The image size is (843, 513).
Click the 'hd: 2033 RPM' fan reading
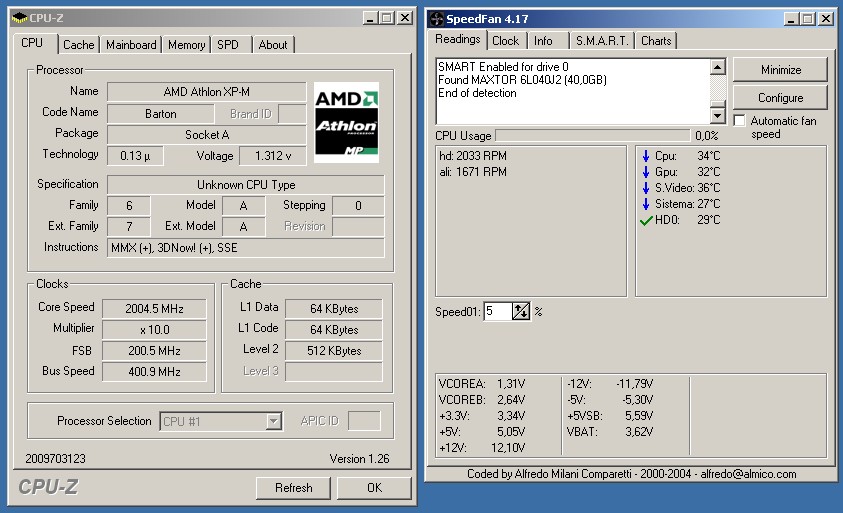(x=473, y=156)
